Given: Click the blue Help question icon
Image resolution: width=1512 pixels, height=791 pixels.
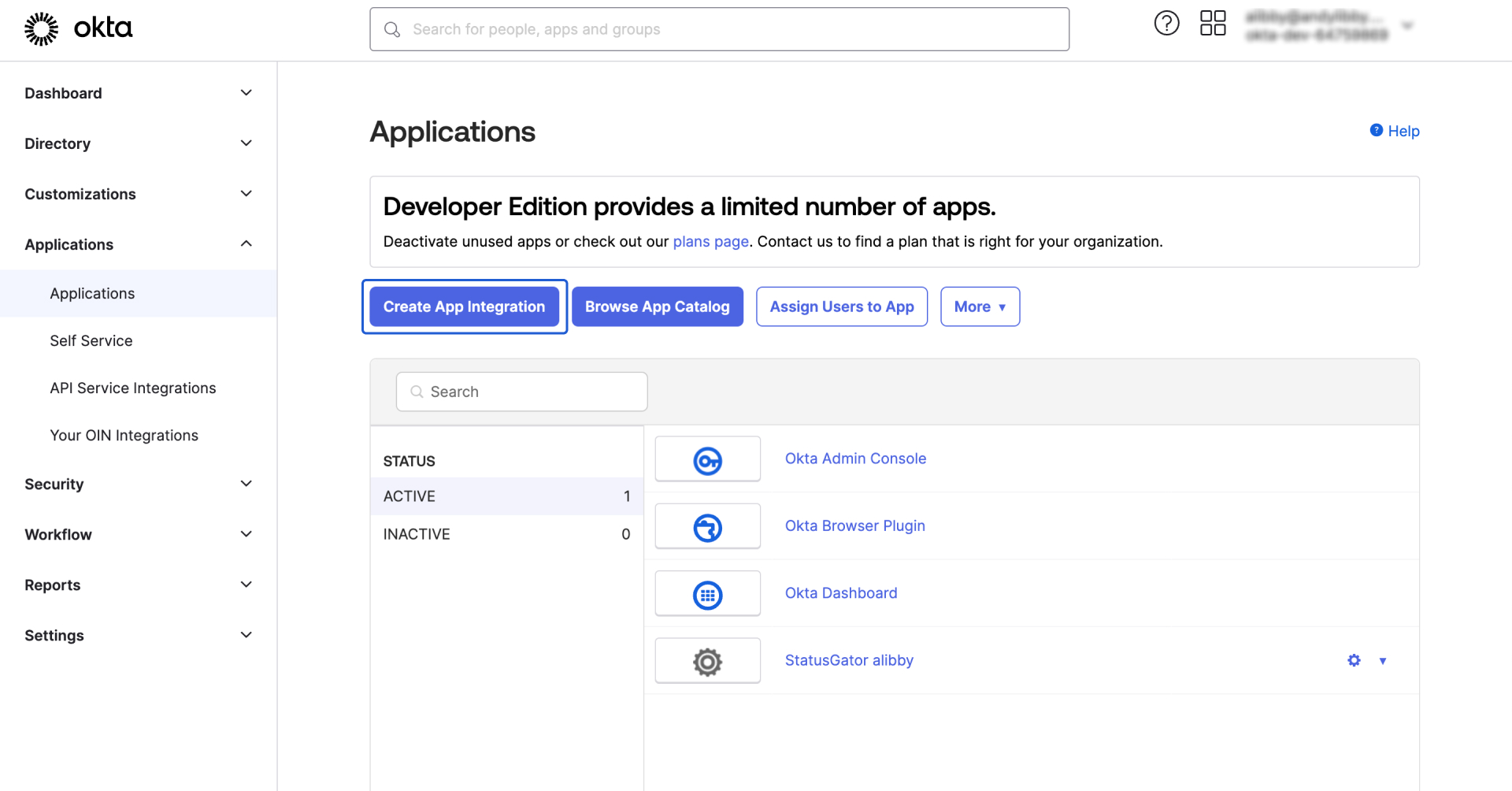Looking at the screenshot, I should [x=1376, y=130].
